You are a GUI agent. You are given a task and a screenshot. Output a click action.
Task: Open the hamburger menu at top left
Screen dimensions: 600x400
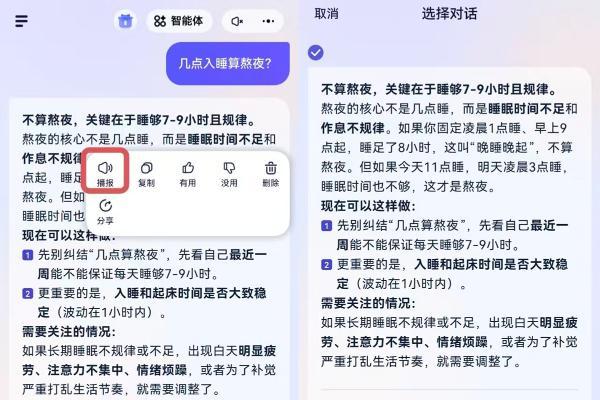pyautogui.click(x=21, y=21)
